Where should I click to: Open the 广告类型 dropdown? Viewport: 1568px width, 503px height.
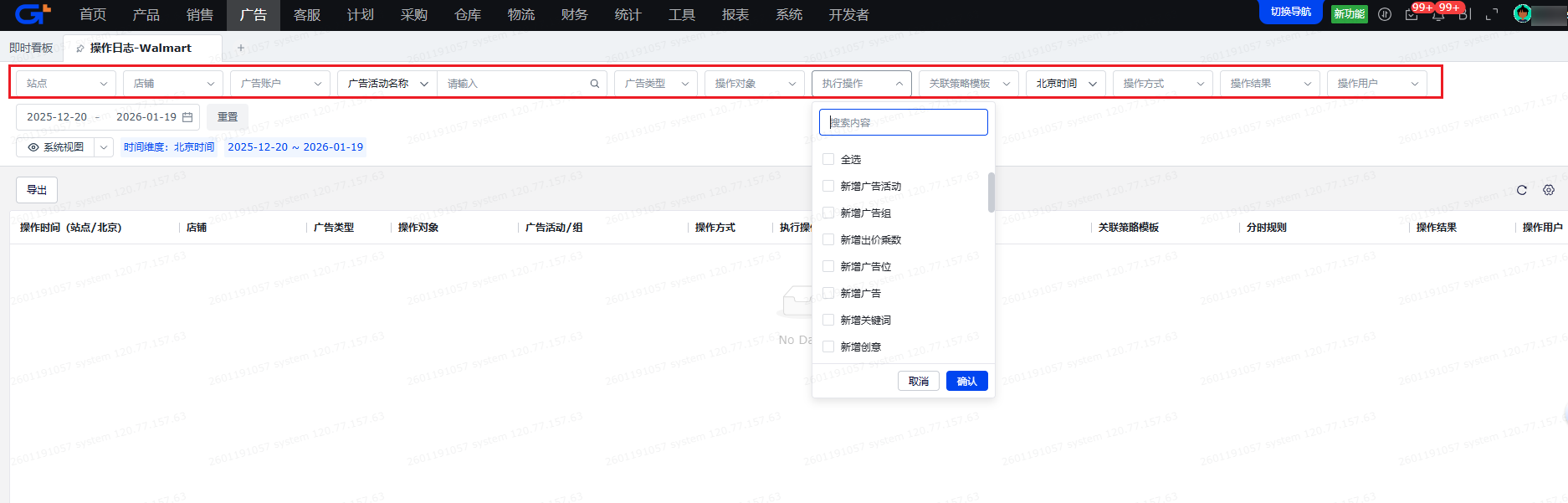655,84
